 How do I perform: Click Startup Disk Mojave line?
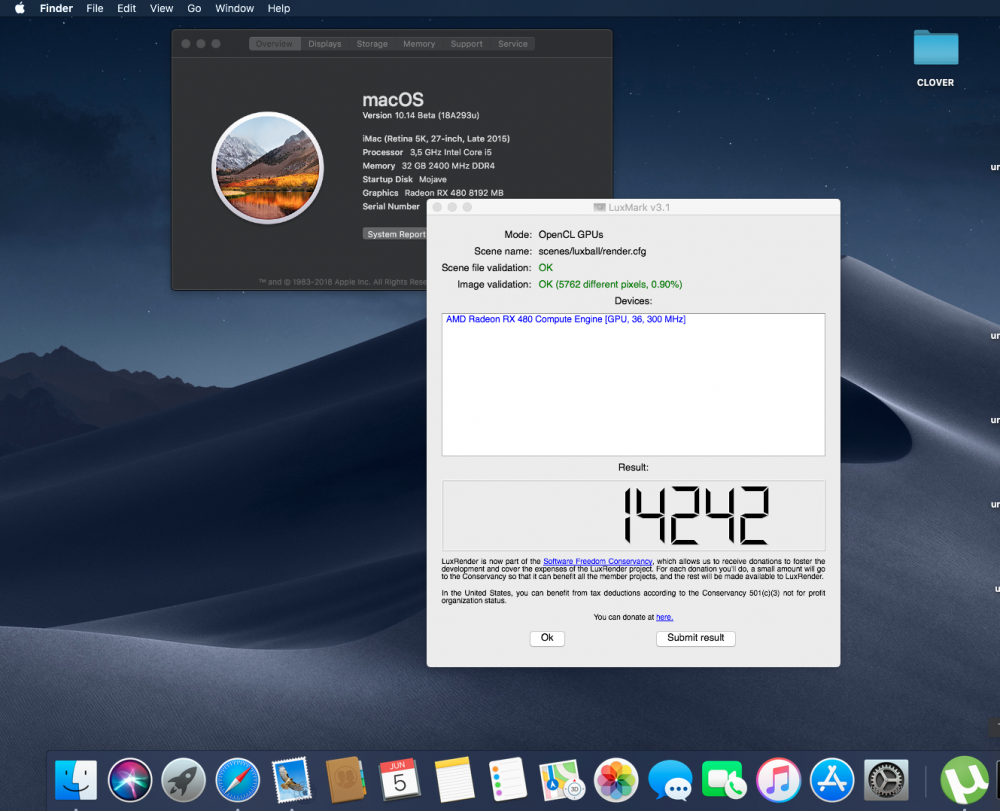[404, 179]
